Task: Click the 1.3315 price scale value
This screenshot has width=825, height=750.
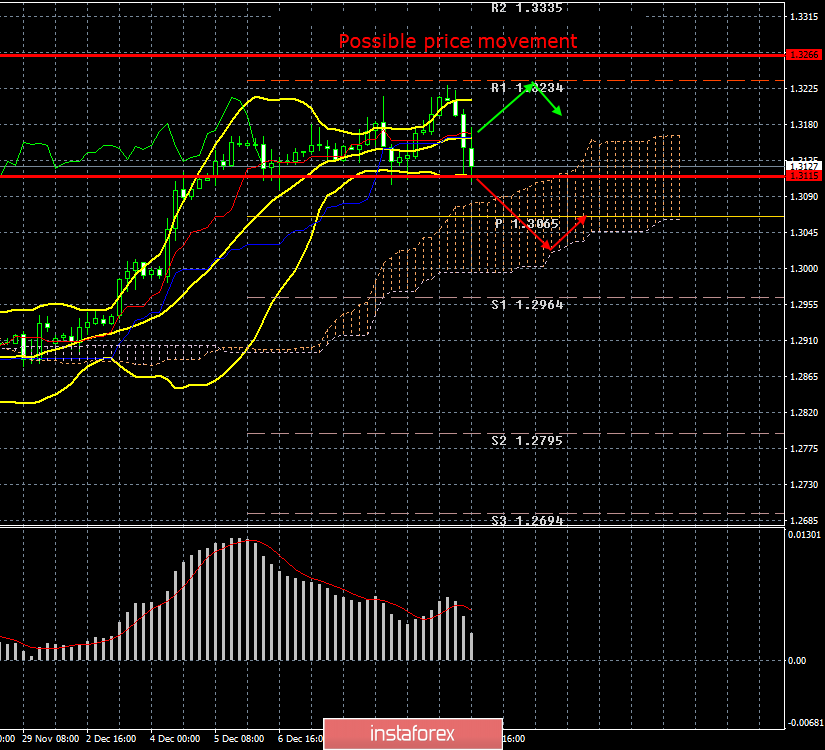Action: click(x=804, y=17)
